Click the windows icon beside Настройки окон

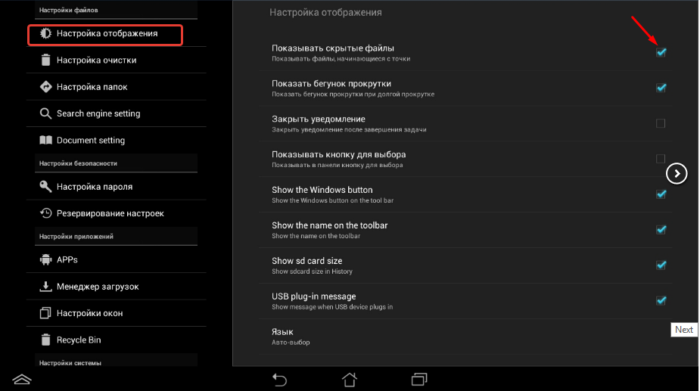(46, 313)
